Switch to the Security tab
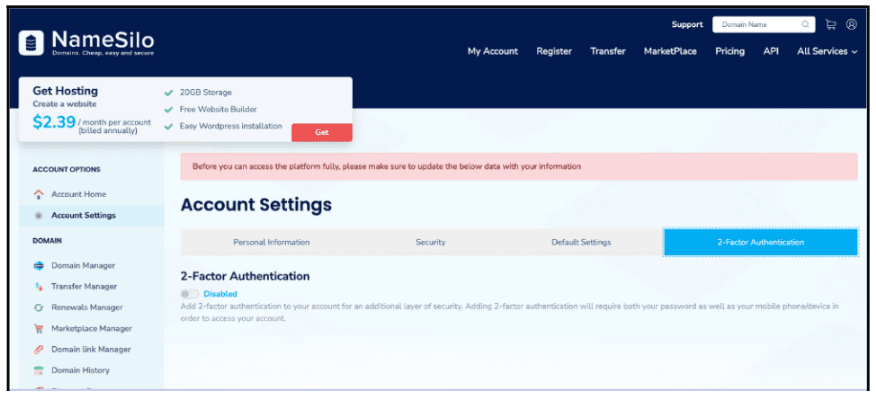The image size is (876, 396). [430, 242]
